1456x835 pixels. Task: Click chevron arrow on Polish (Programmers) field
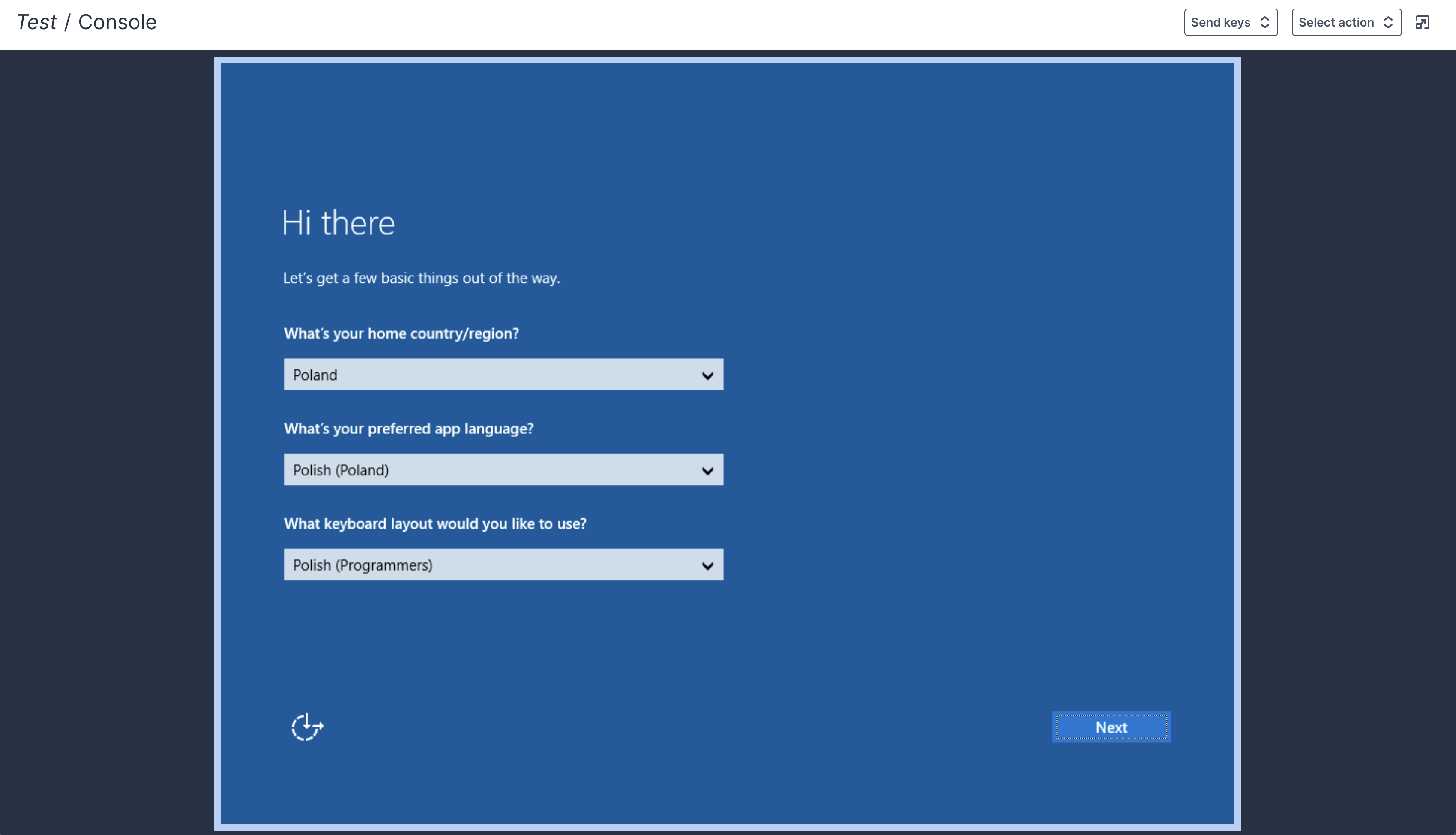(707, 565)
